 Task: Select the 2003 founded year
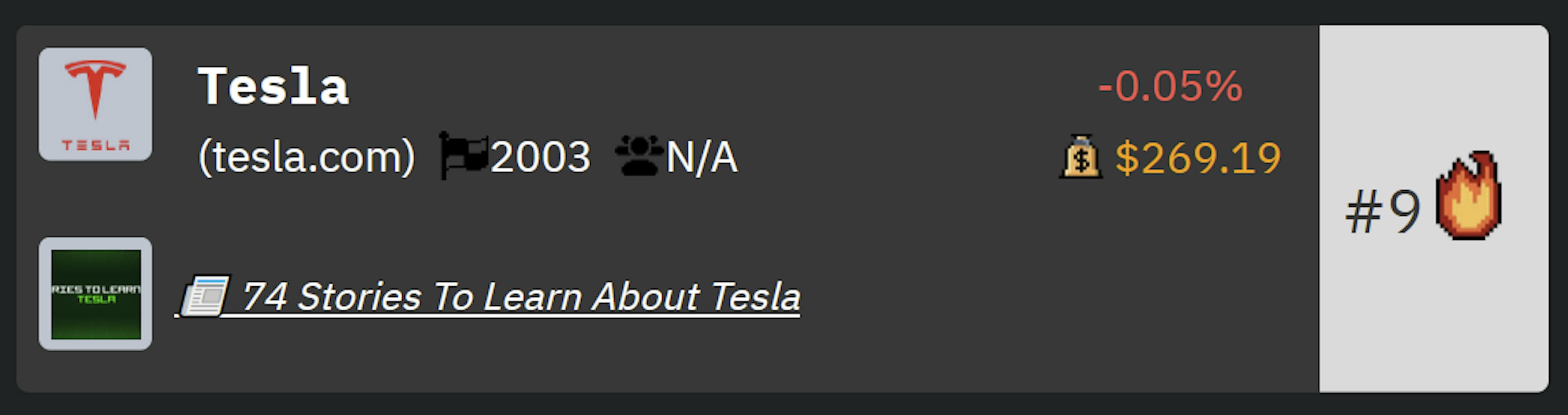coord(541,157)
